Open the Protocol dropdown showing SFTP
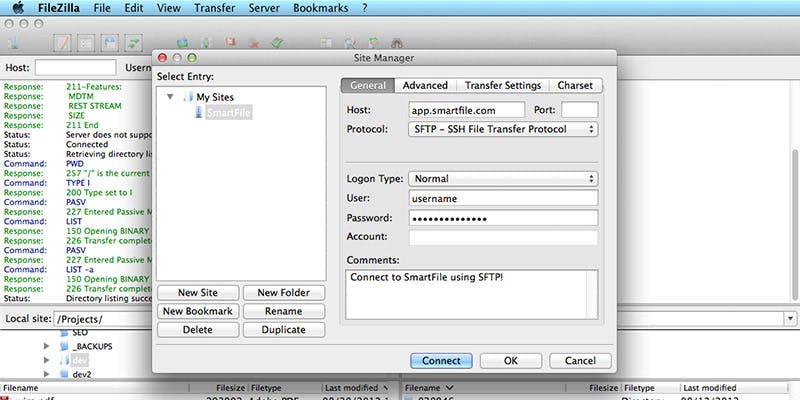Viewport: 800px width, 400px height. point(504,129)
